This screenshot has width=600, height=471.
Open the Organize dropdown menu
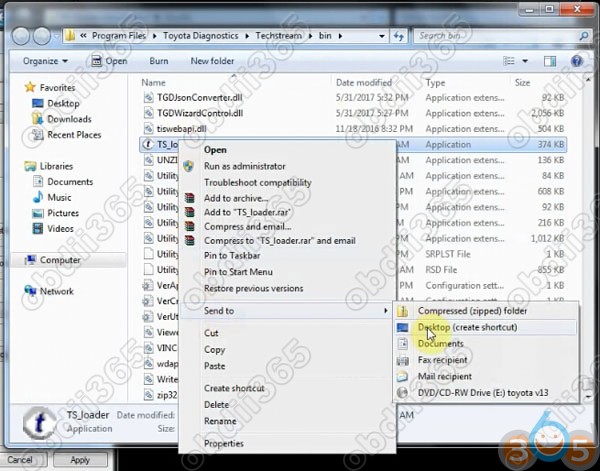(45, 61)
